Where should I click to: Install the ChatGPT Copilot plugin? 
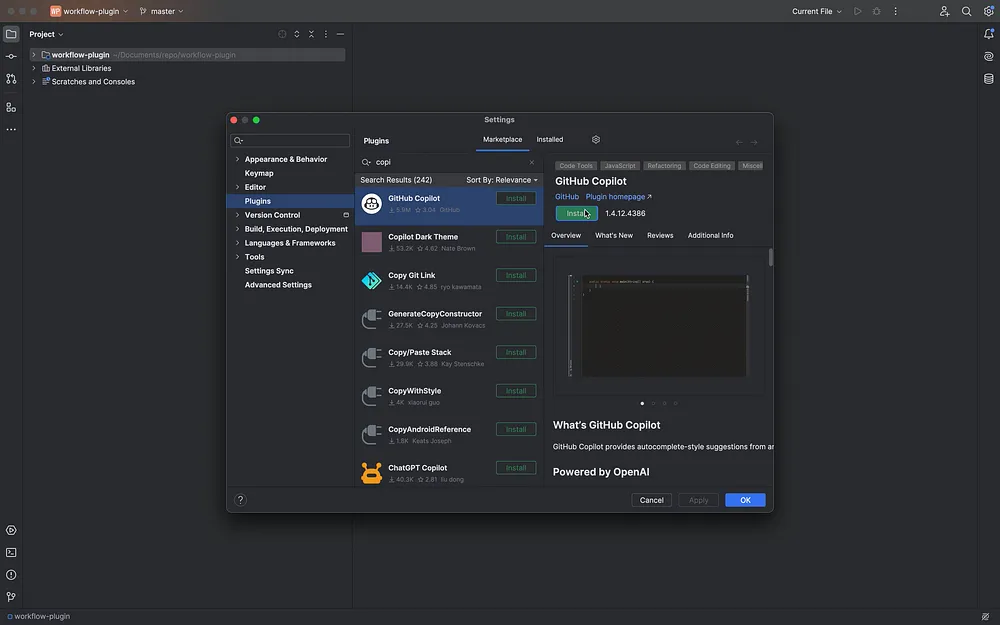(x=516, y=468)
